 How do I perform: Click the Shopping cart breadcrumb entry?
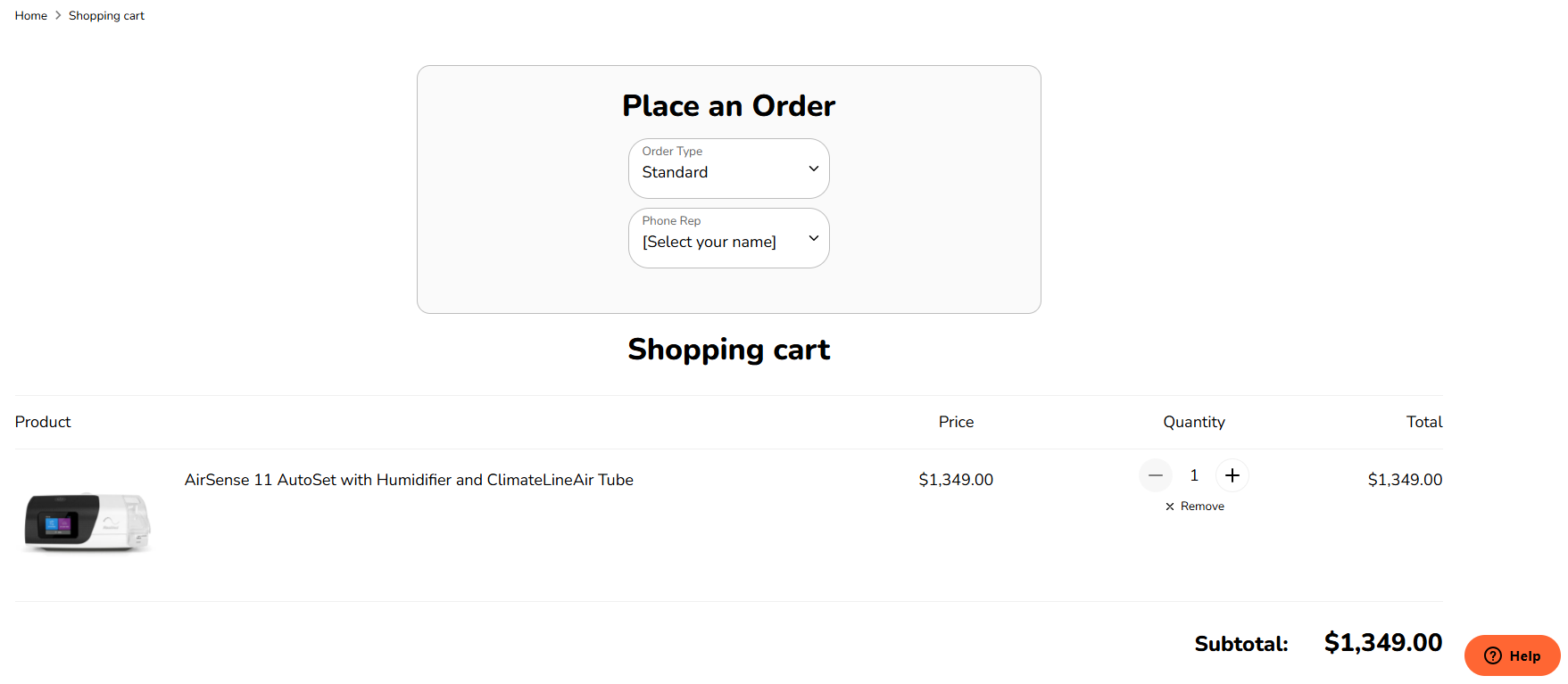(106, 15)
